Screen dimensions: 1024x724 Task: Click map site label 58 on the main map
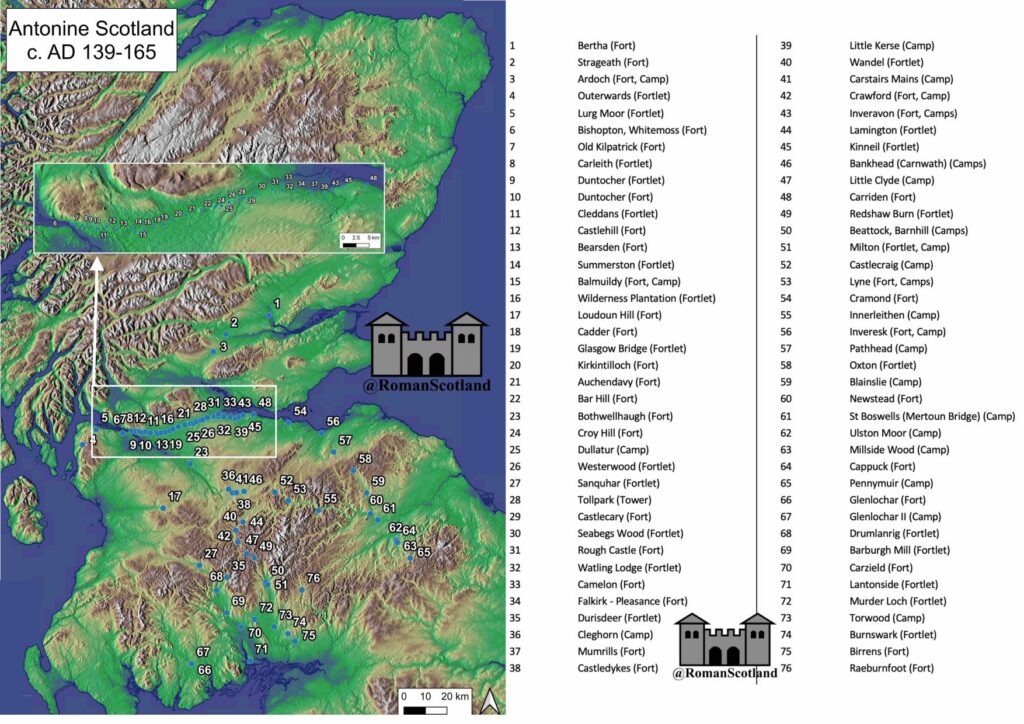pyautogui.click(x=365, y=459)
